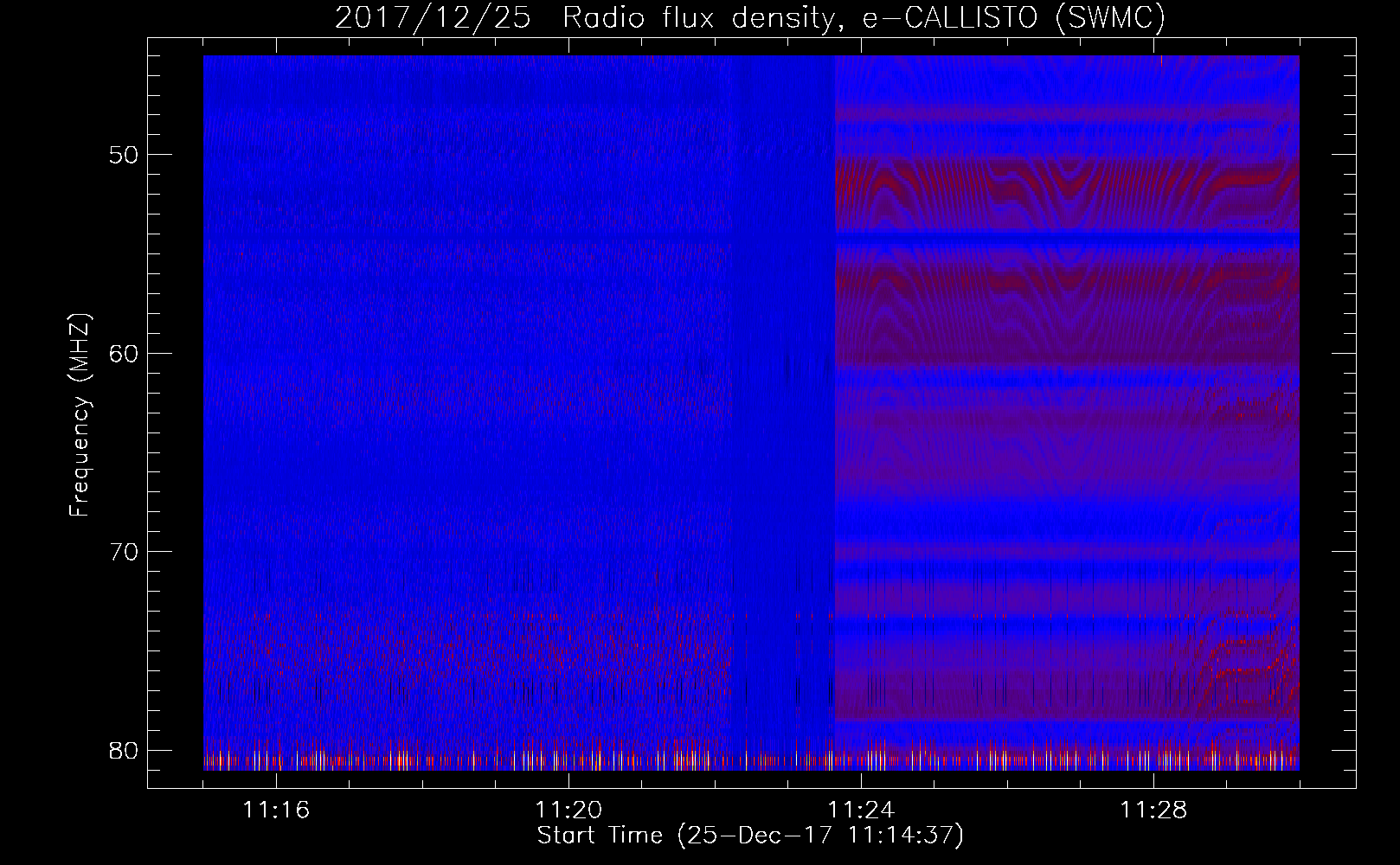The image size is (1400, 865).
Task: Click the 11:16 time tick label
Action: point(276,811)
